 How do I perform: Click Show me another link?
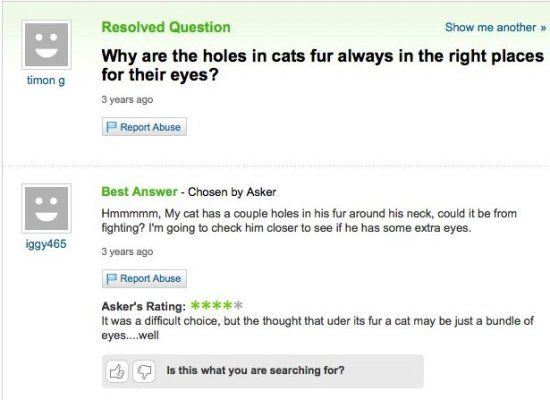495,27
